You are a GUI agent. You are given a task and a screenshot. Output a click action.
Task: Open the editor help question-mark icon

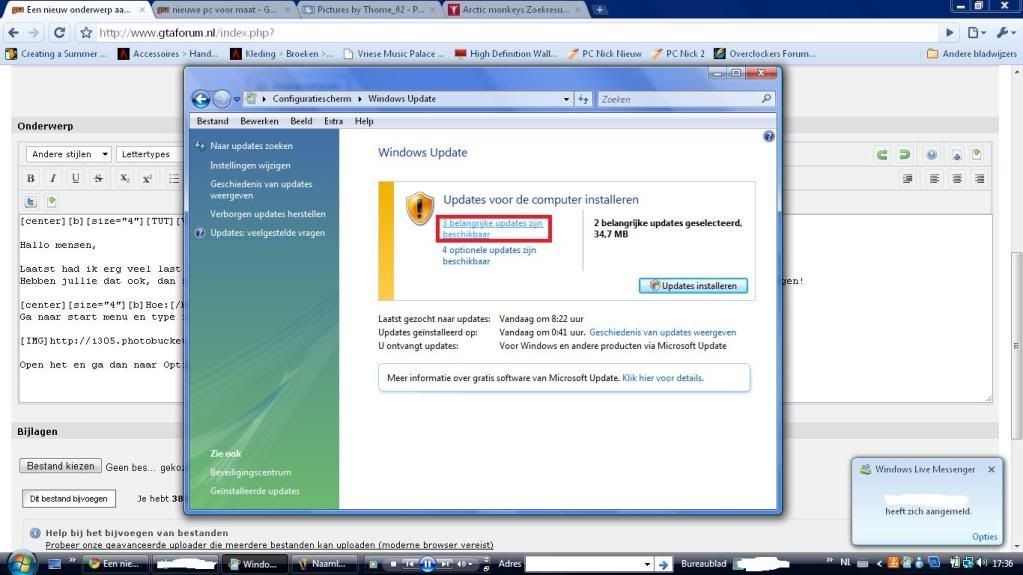point(932,155)
